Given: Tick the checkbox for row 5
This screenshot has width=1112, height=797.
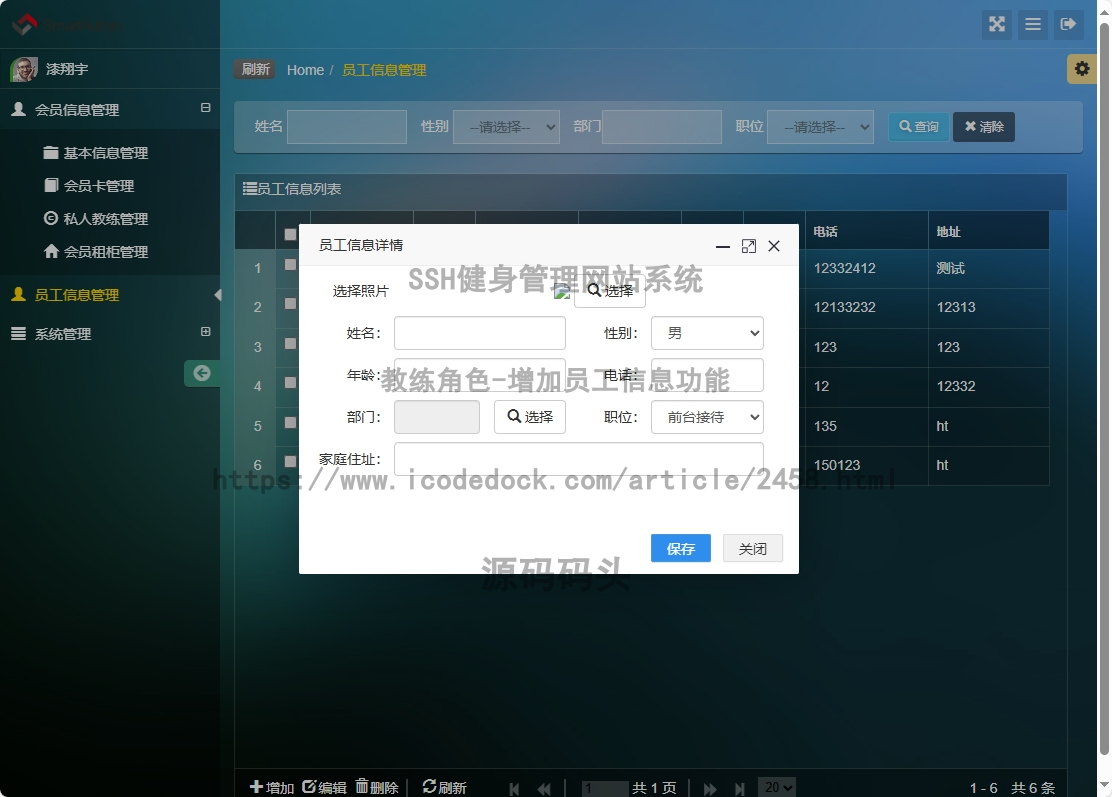Looking at the screenshot, I should tap(290, 422).
